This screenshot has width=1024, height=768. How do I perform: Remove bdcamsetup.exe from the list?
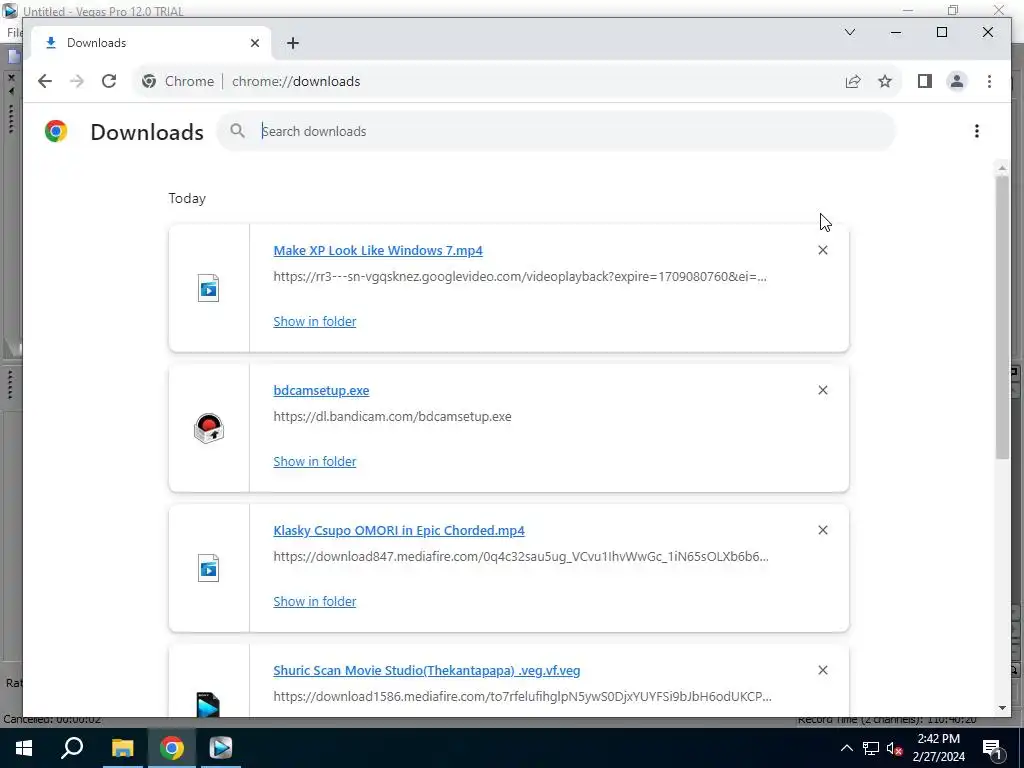(x=823, y=390)
